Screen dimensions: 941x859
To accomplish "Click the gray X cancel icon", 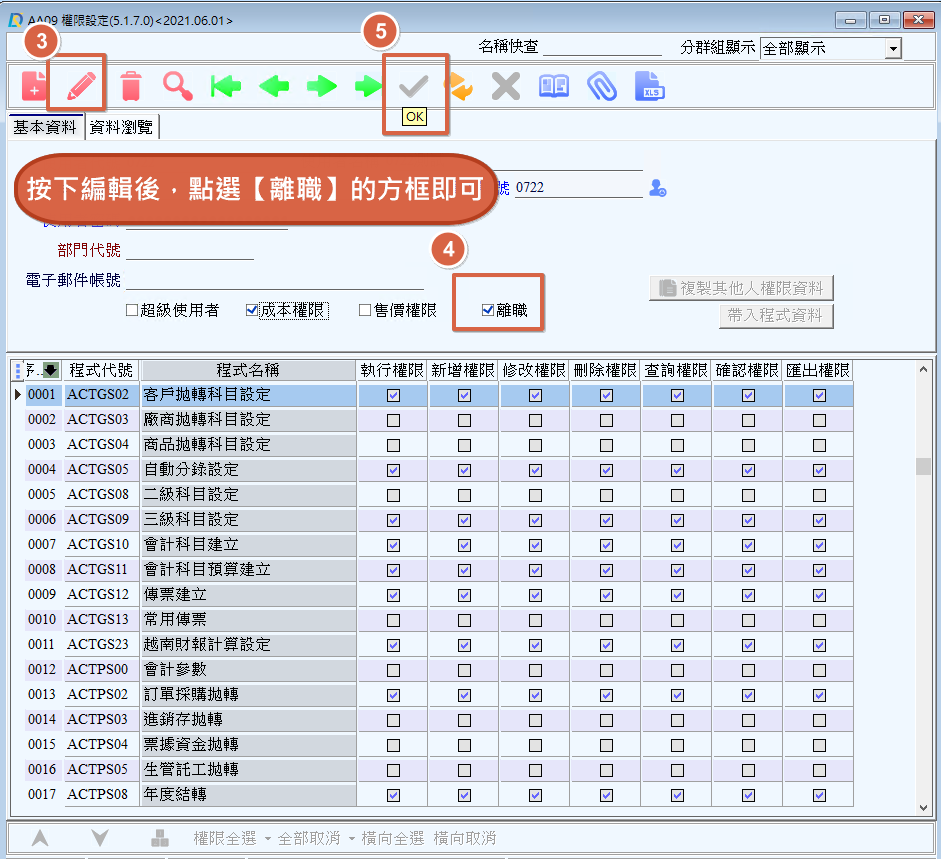I will click(x=505, y=86).
